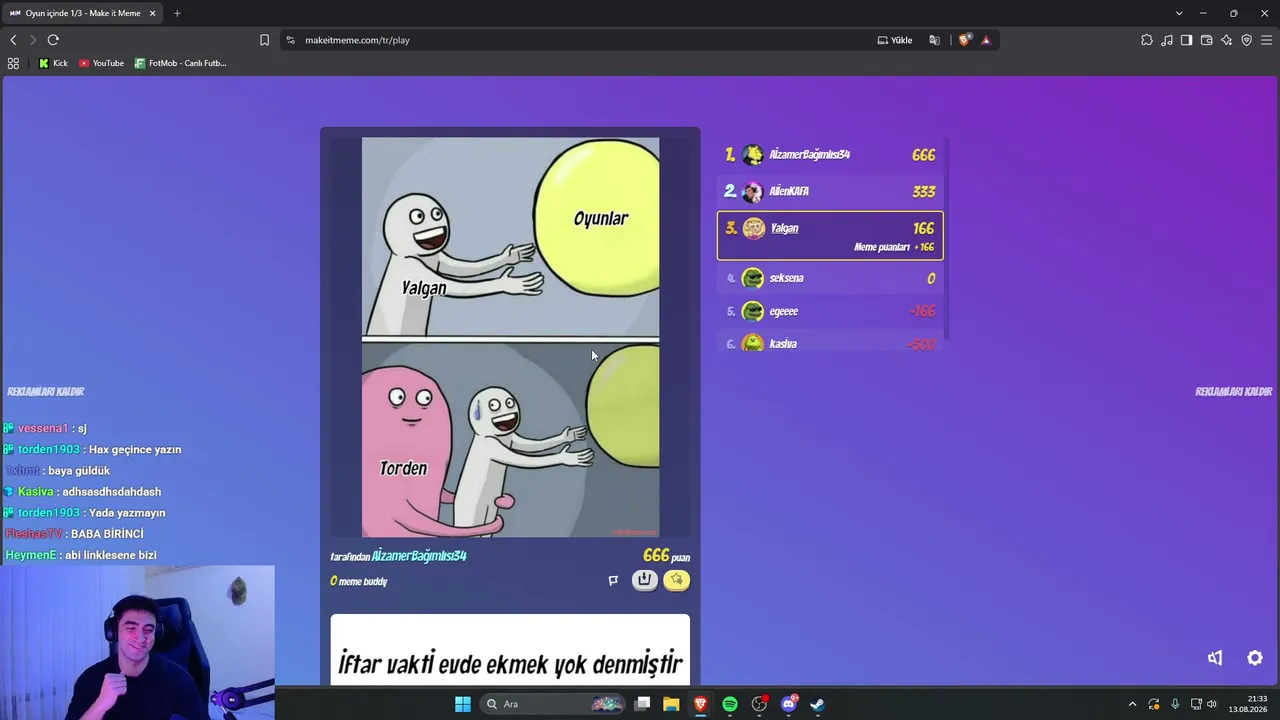Click right REKLAMLARI KALDIR link

[1234, 392]
